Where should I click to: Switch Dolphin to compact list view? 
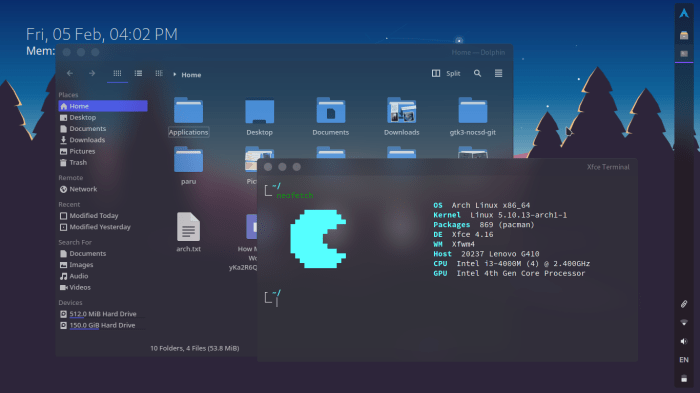click(x=138, y=73)
